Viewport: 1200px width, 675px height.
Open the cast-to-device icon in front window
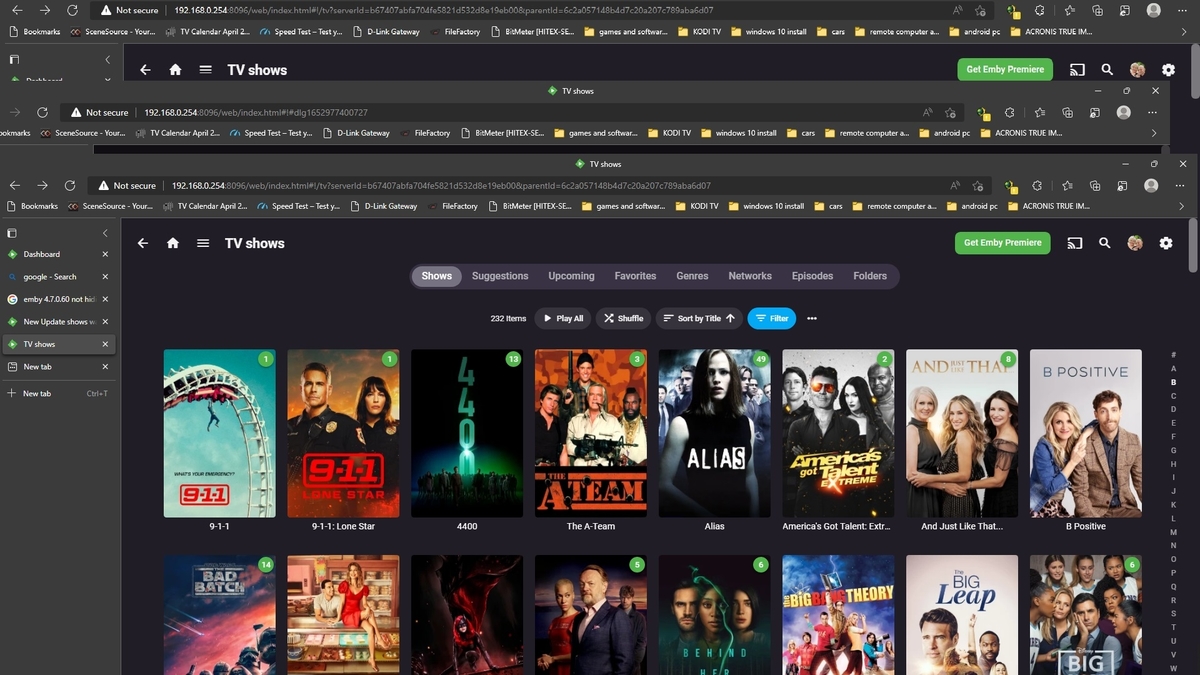1075,243
